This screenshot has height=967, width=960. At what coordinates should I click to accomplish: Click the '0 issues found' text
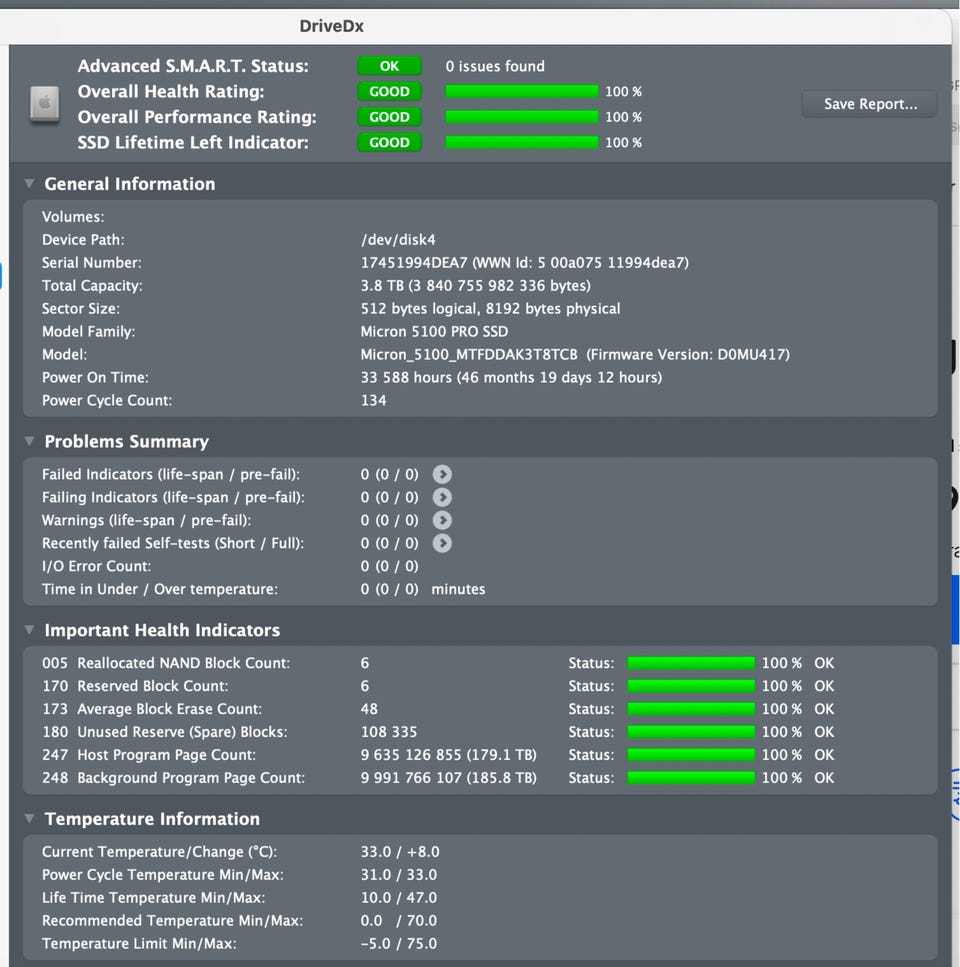(495, 66)
